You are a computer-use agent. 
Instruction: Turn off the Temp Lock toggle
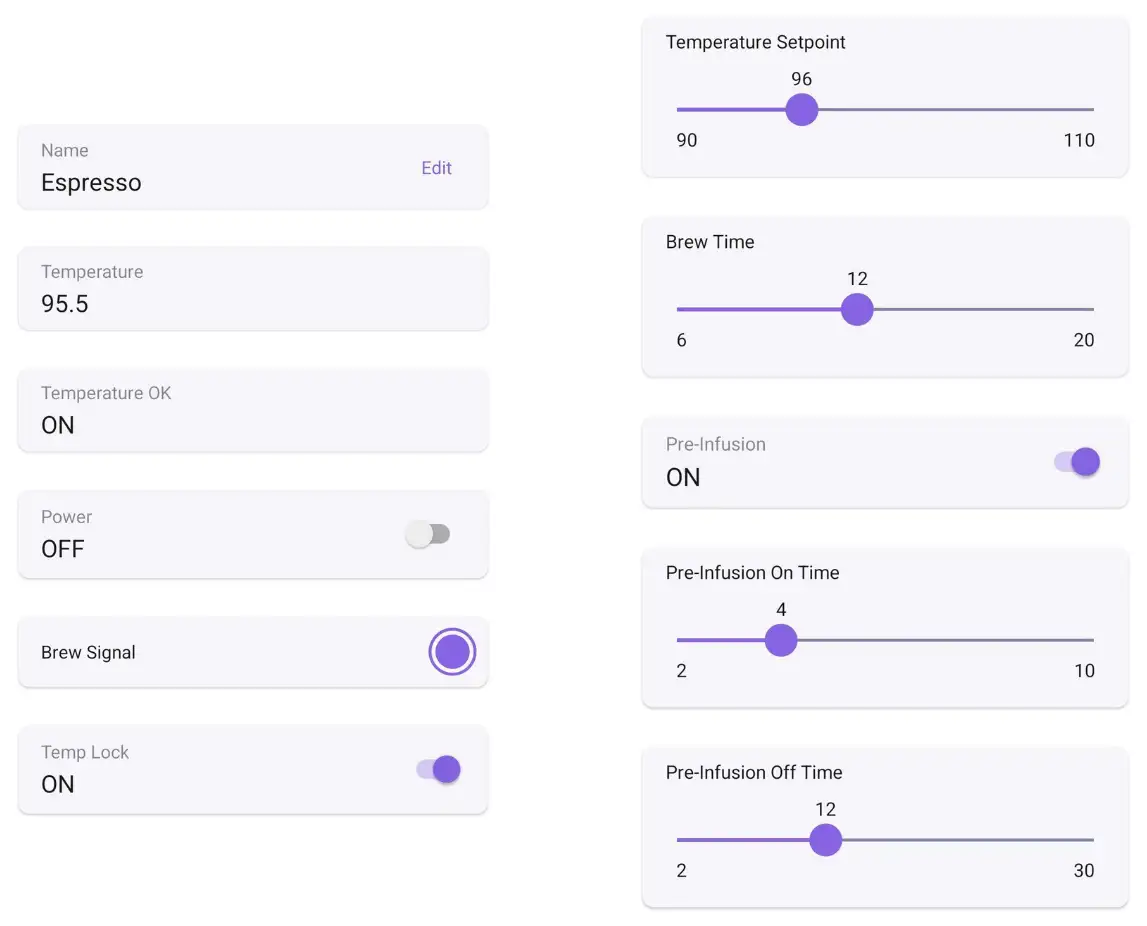pos(438,769)
